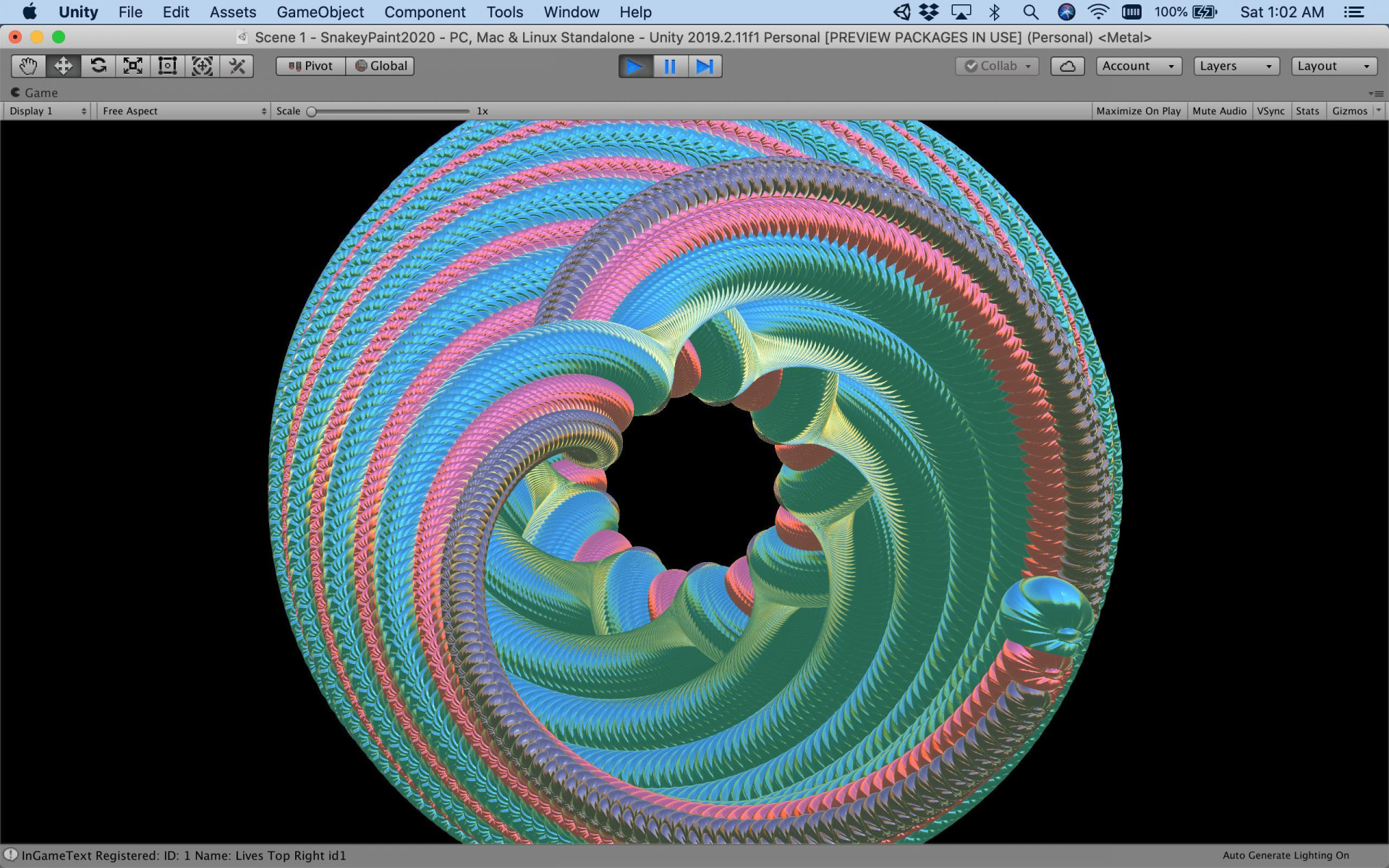Viewport: 1389px width, 868px height.
Task: Open the Gizmos dropdown arrow
Action: [x=1378, y=111]
